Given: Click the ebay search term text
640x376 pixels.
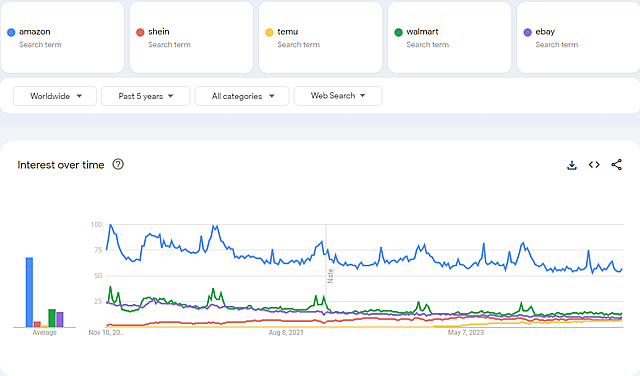Looking at the screenshot, I should pyautogui.click(x=545, y=31).
